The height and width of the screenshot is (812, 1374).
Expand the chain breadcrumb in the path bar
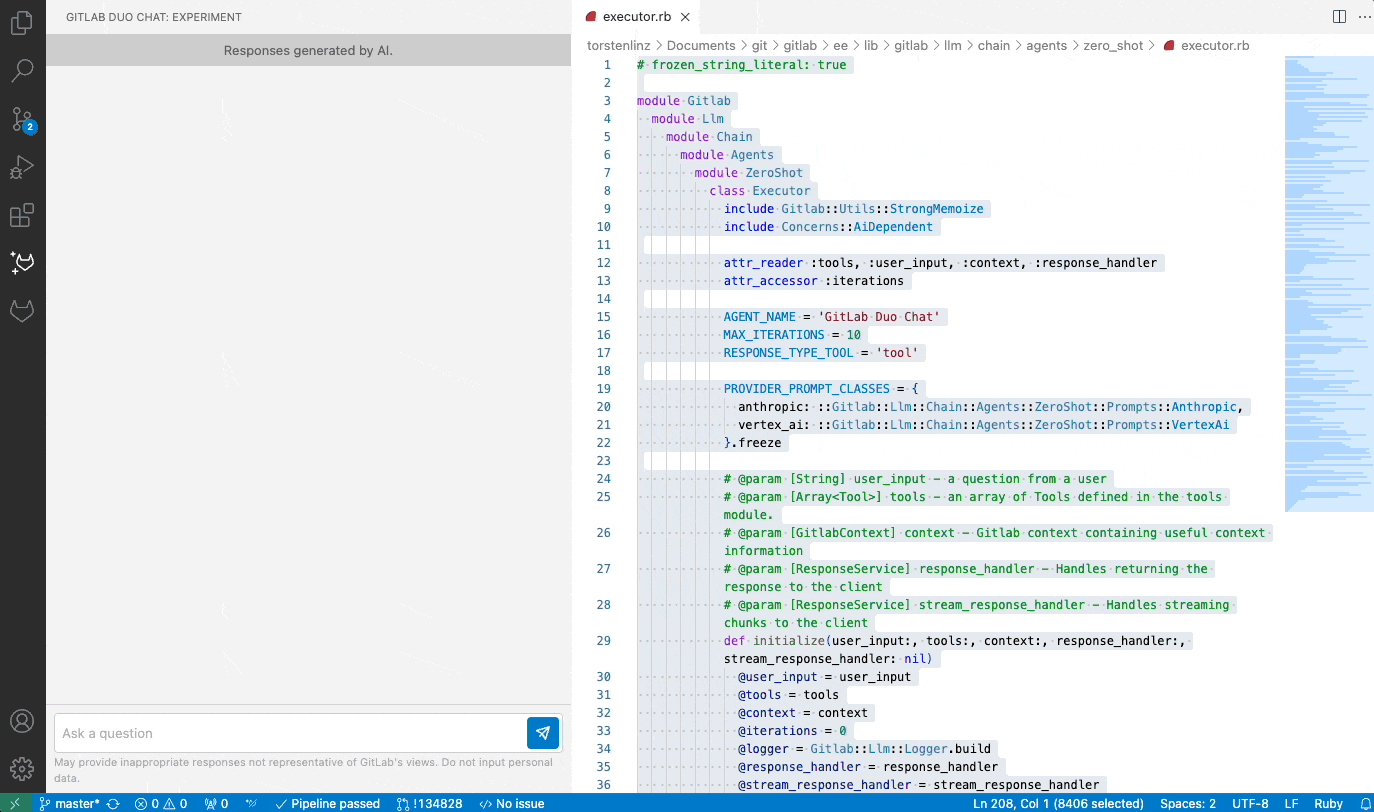pyautogui.click(x=994, y=45)
